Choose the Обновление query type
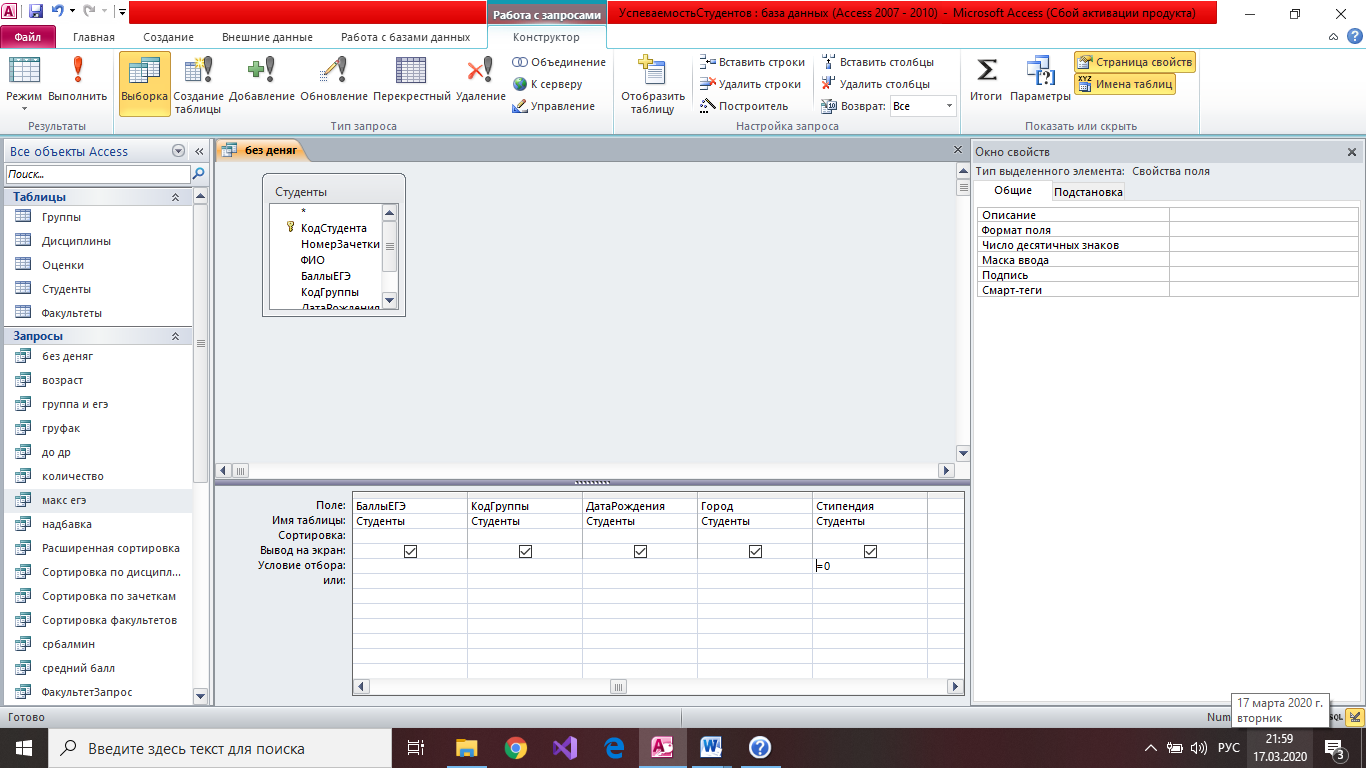The height and width of the screenshot is (768, 1366). [x=334, y=80]
